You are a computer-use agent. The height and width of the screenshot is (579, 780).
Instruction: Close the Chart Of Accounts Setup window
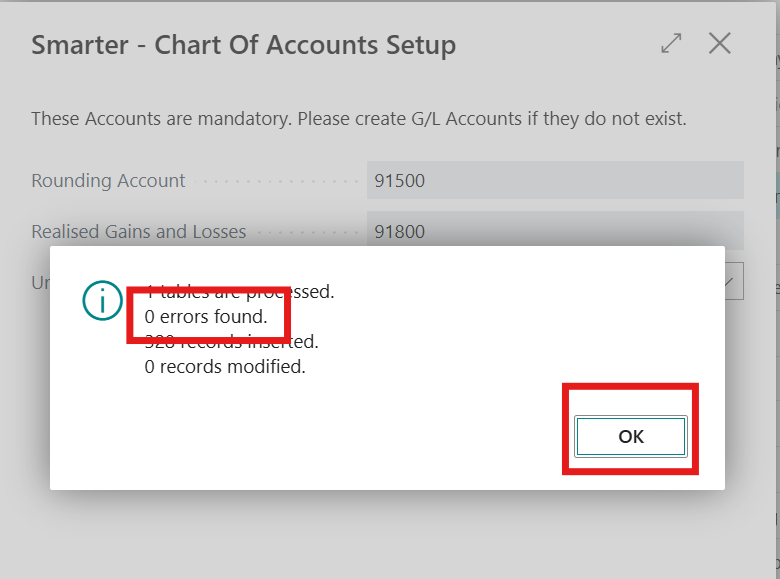719,43
